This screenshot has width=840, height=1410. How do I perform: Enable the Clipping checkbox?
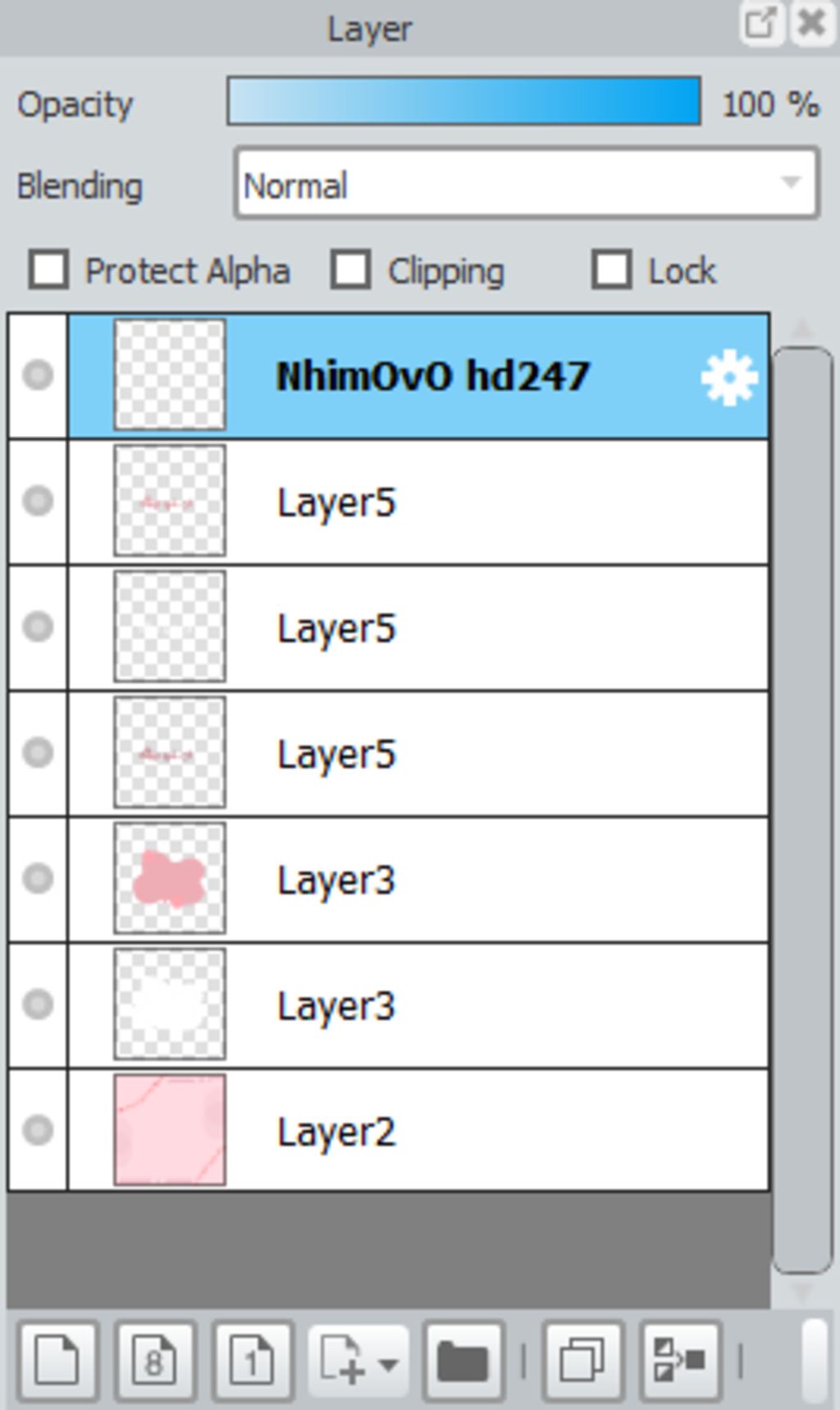point(351,270)
